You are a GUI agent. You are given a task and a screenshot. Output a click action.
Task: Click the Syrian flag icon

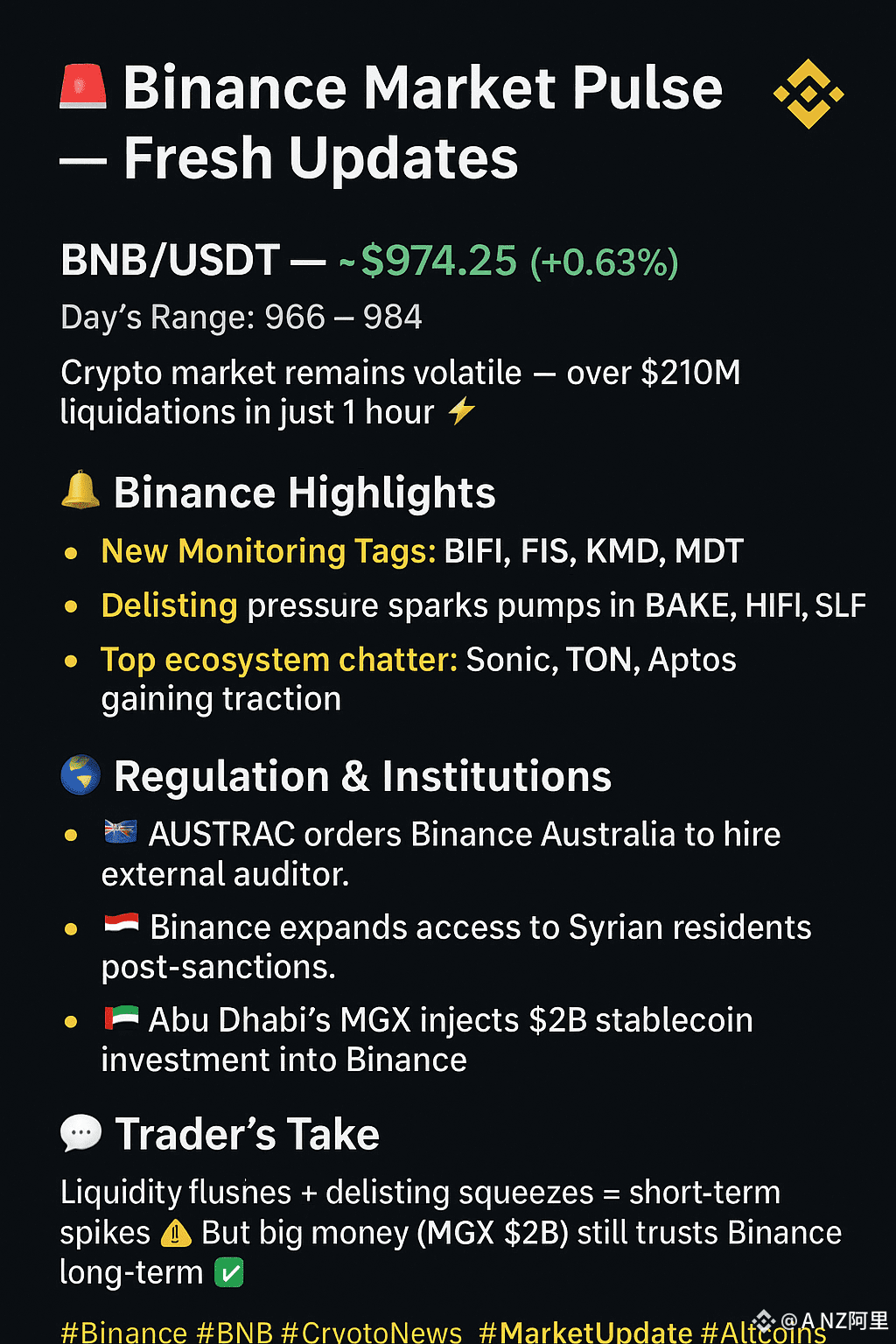coord(121,923)
